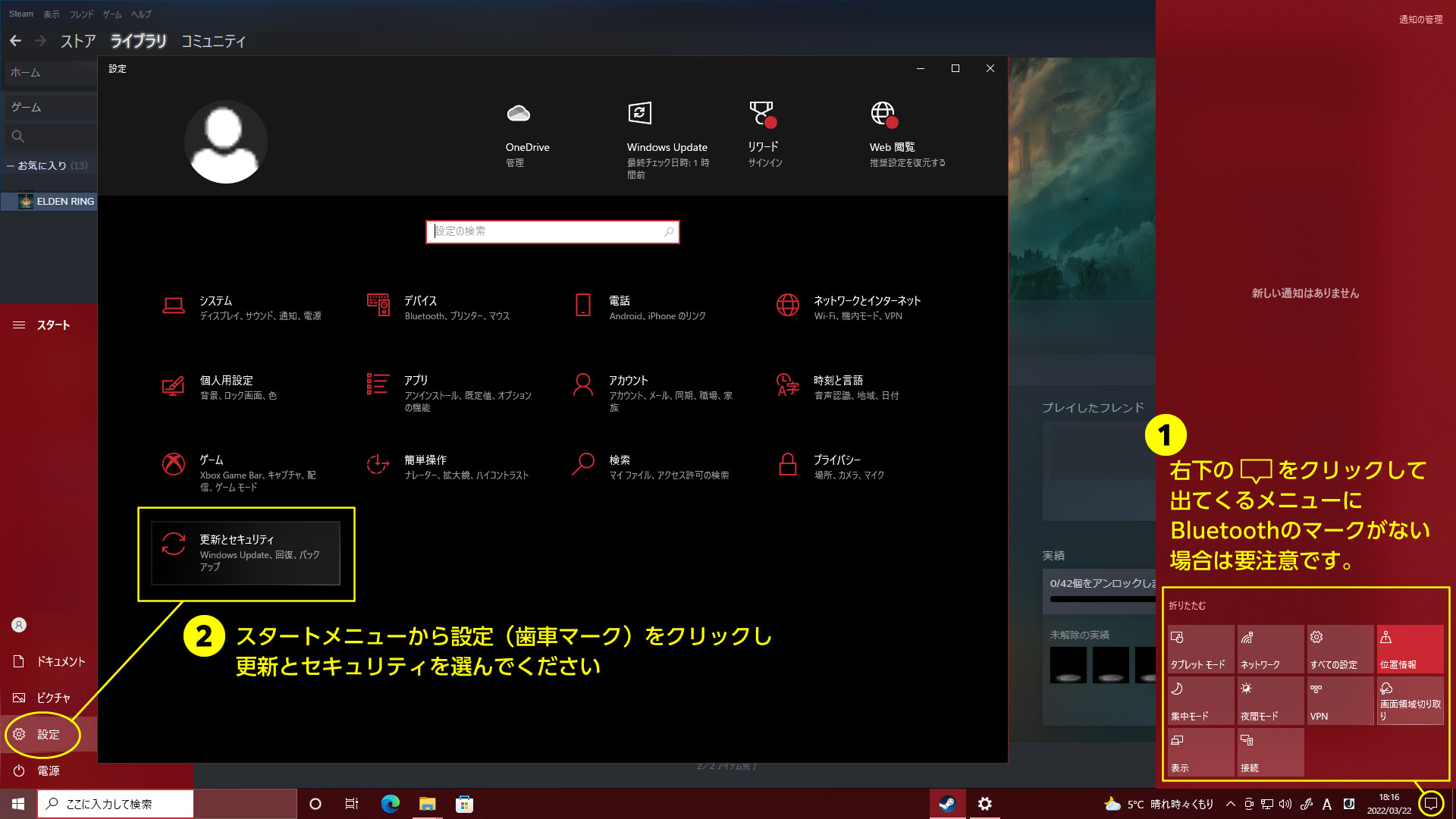Show hidden tray icons chevron
Image resolution: width=1456 pixels, height=819 pixels.
pos(1230,804)
